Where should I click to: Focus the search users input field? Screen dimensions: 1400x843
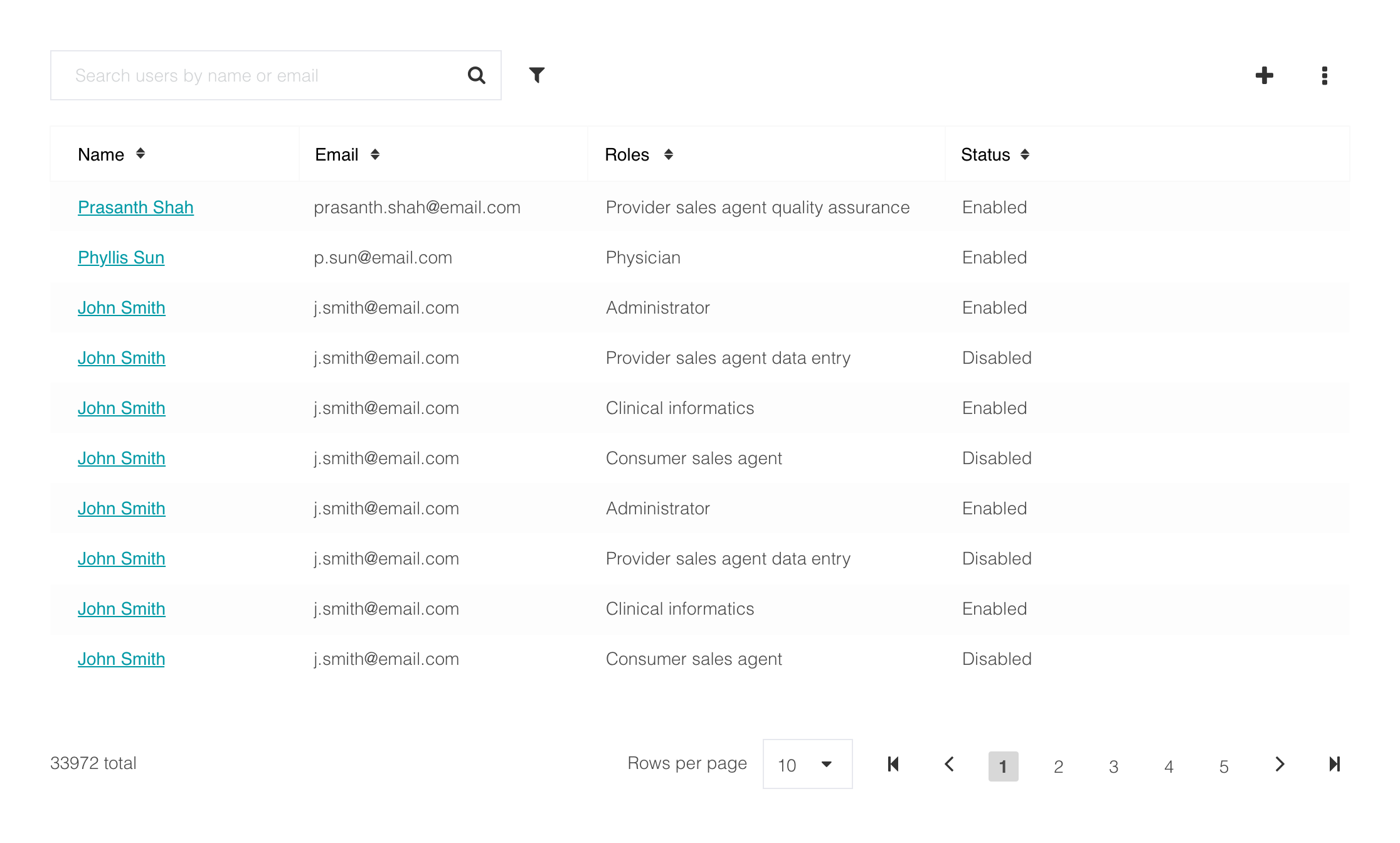263,76
